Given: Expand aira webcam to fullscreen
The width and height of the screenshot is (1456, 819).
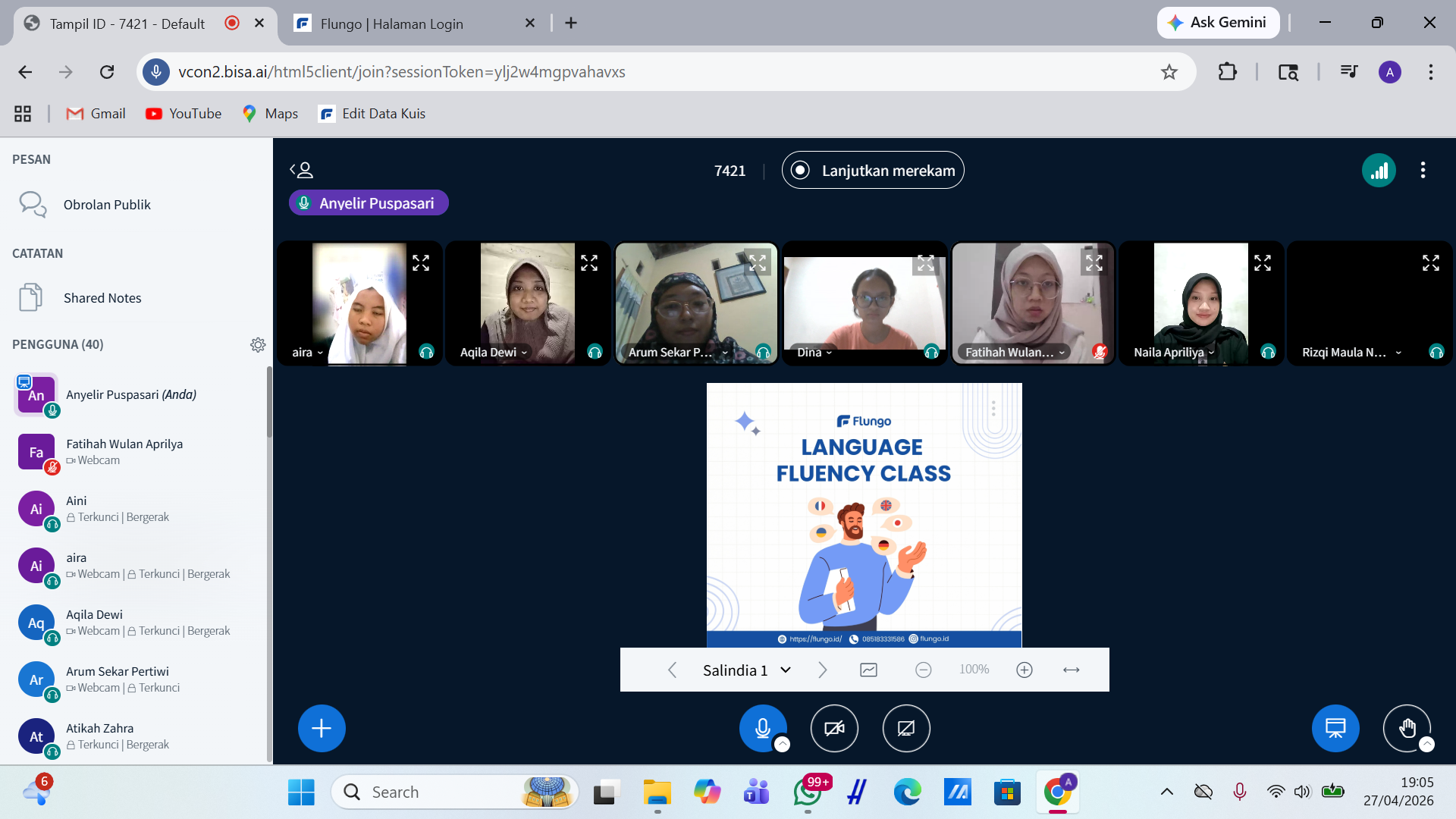Looking at the screenshot, I should 421,263.
